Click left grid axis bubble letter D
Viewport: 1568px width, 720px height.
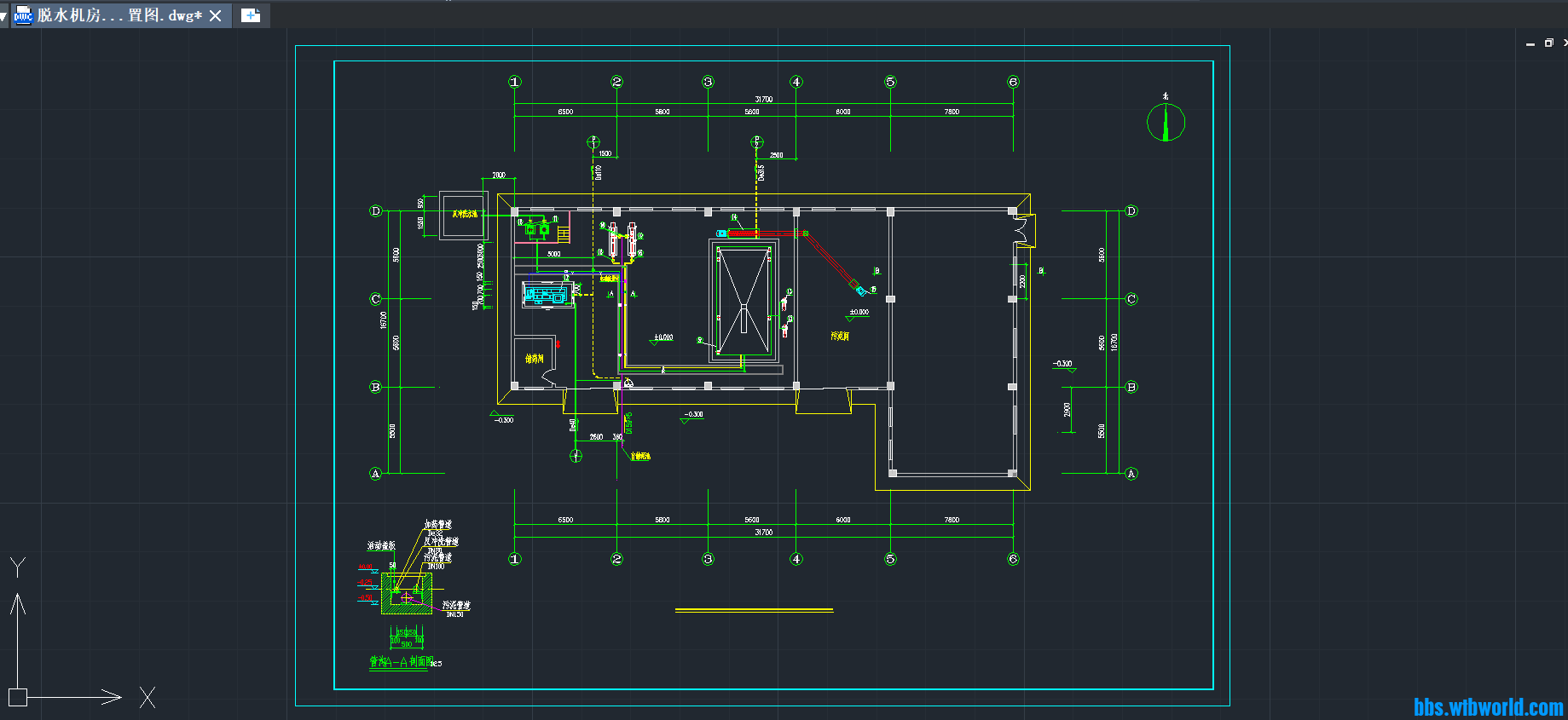pyautogui.click(x=375, y=210)
